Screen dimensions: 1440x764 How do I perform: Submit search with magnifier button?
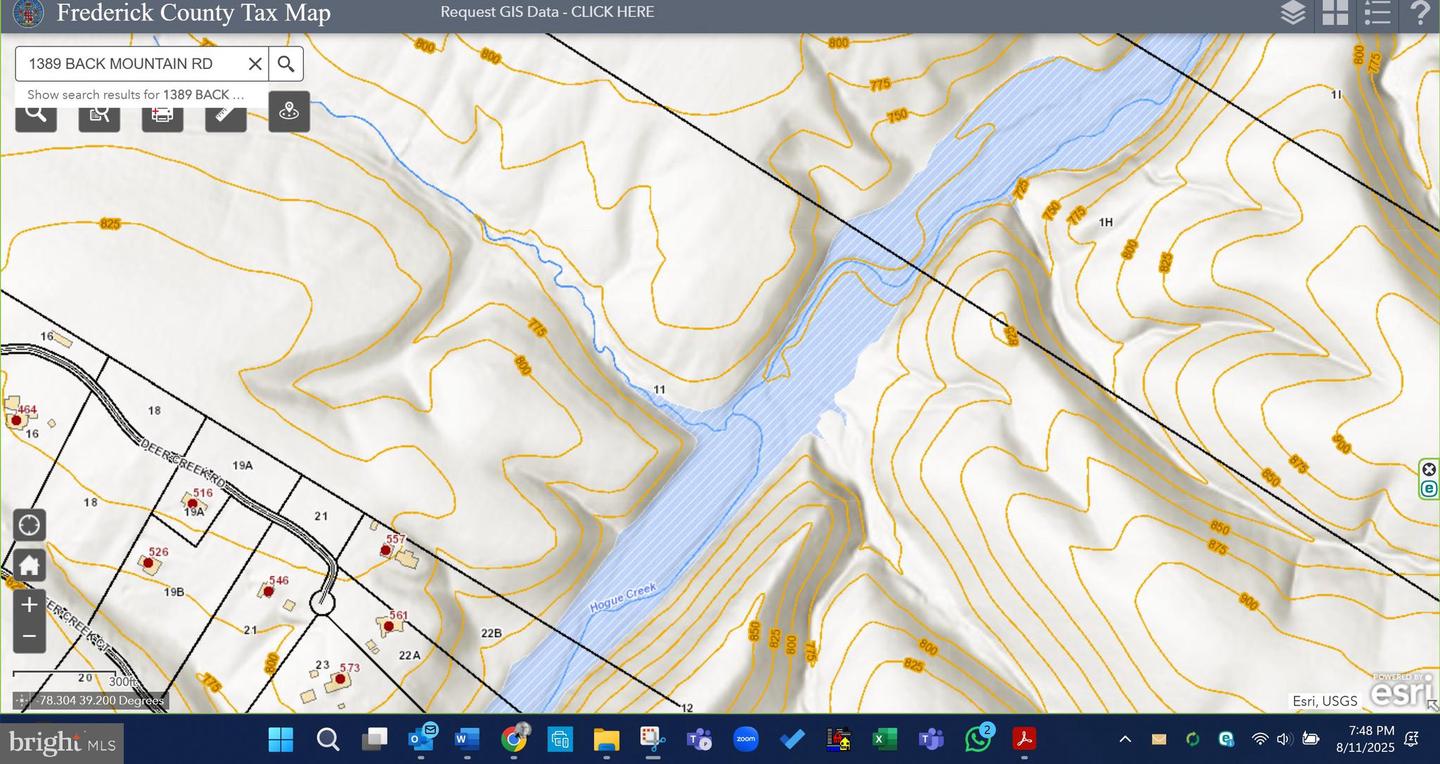(286, 64)
